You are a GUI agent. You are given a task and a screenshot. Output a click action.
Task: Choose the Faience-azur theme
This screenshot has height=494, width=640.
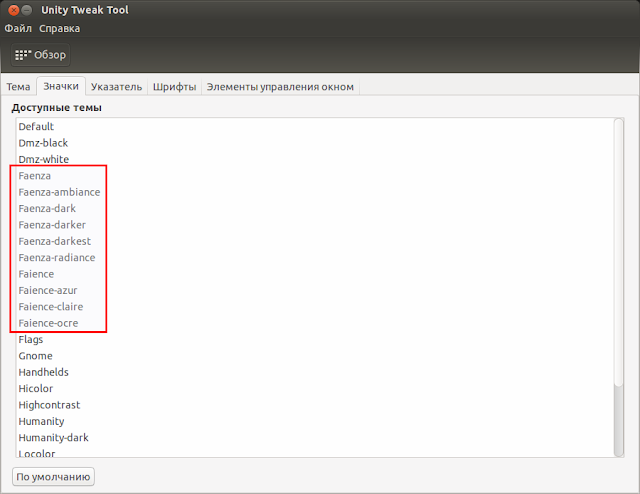(x=315, y=290)
